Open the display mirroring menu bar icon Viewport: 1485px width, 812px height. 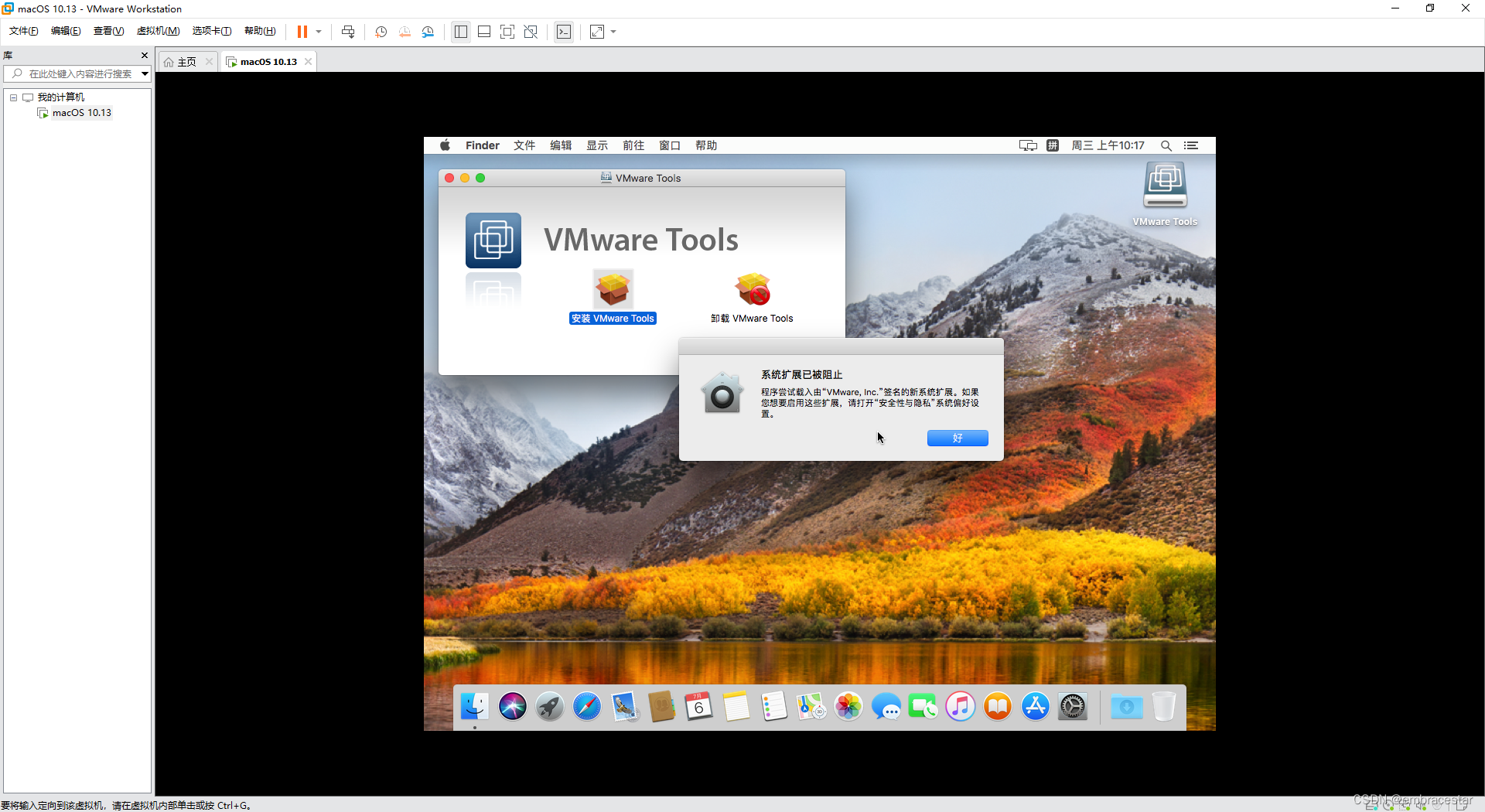pyautogui.click(x=1028, y=145)
